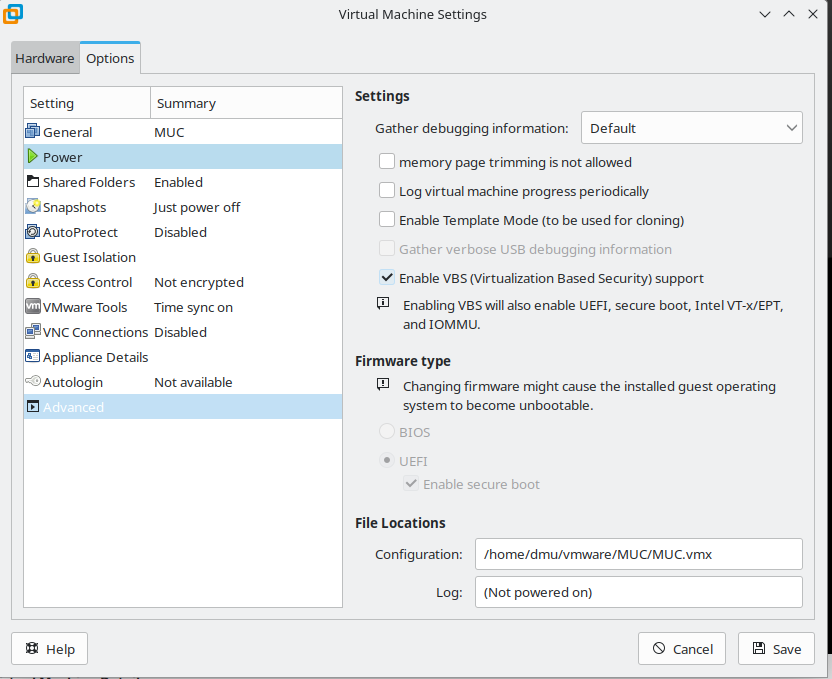This screenshot has height=679, width=832.
Task: Select the Autologin key icon
Action: click(33, 382)
